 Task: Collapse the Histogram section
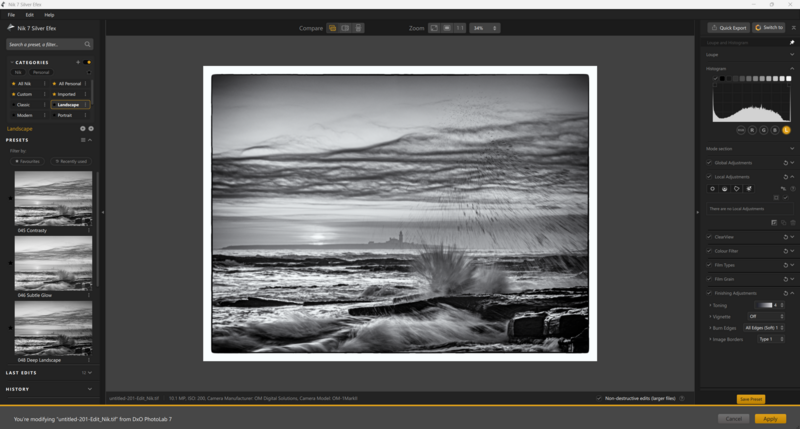(792, 68)
